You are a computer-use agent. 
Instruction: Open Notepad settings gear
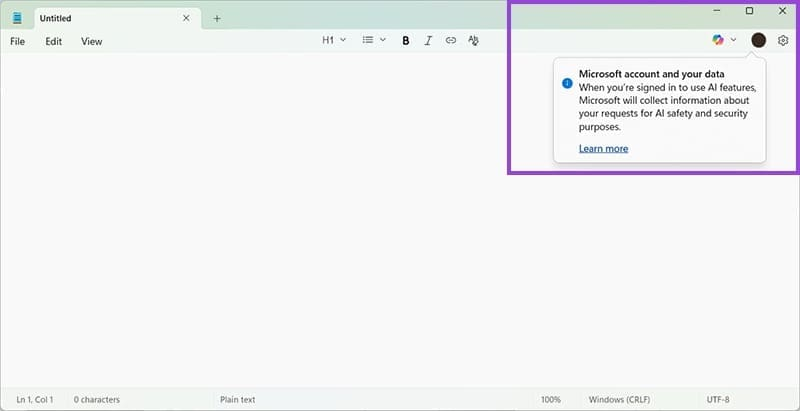[783, 40]
